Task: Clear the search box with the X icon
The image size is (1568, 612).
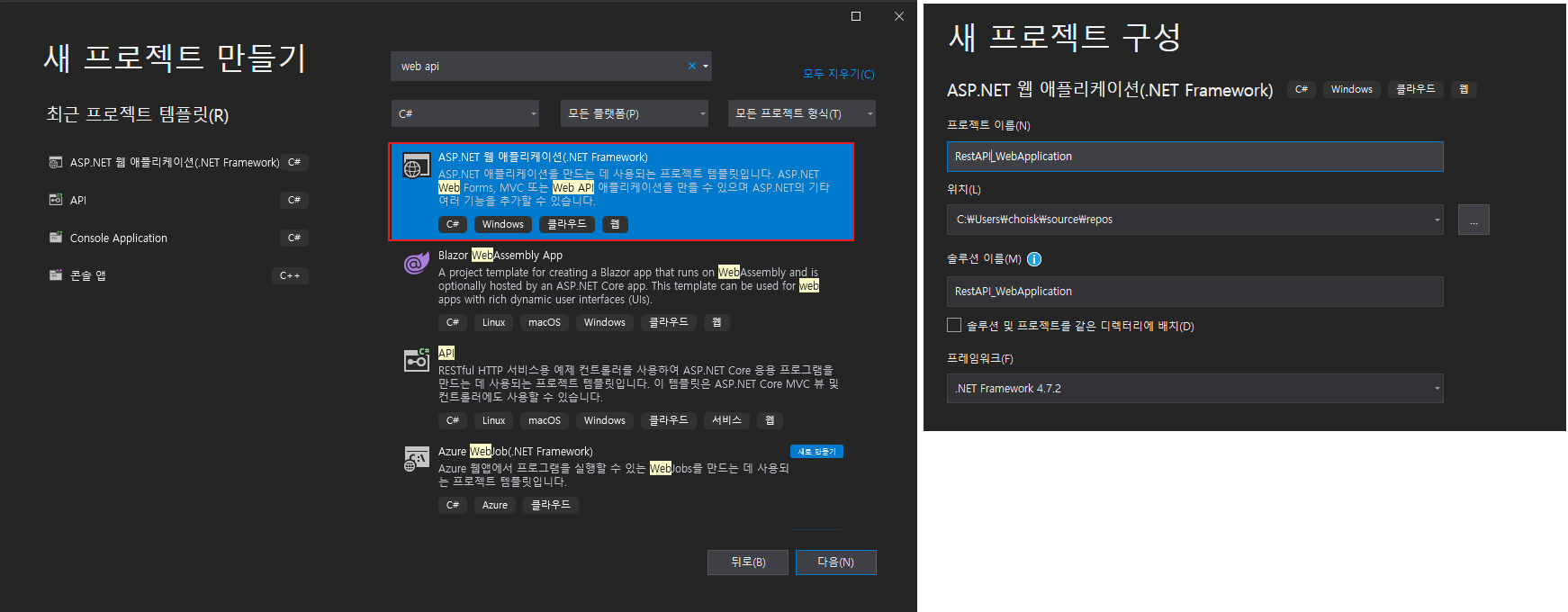Action: point(692,66)
